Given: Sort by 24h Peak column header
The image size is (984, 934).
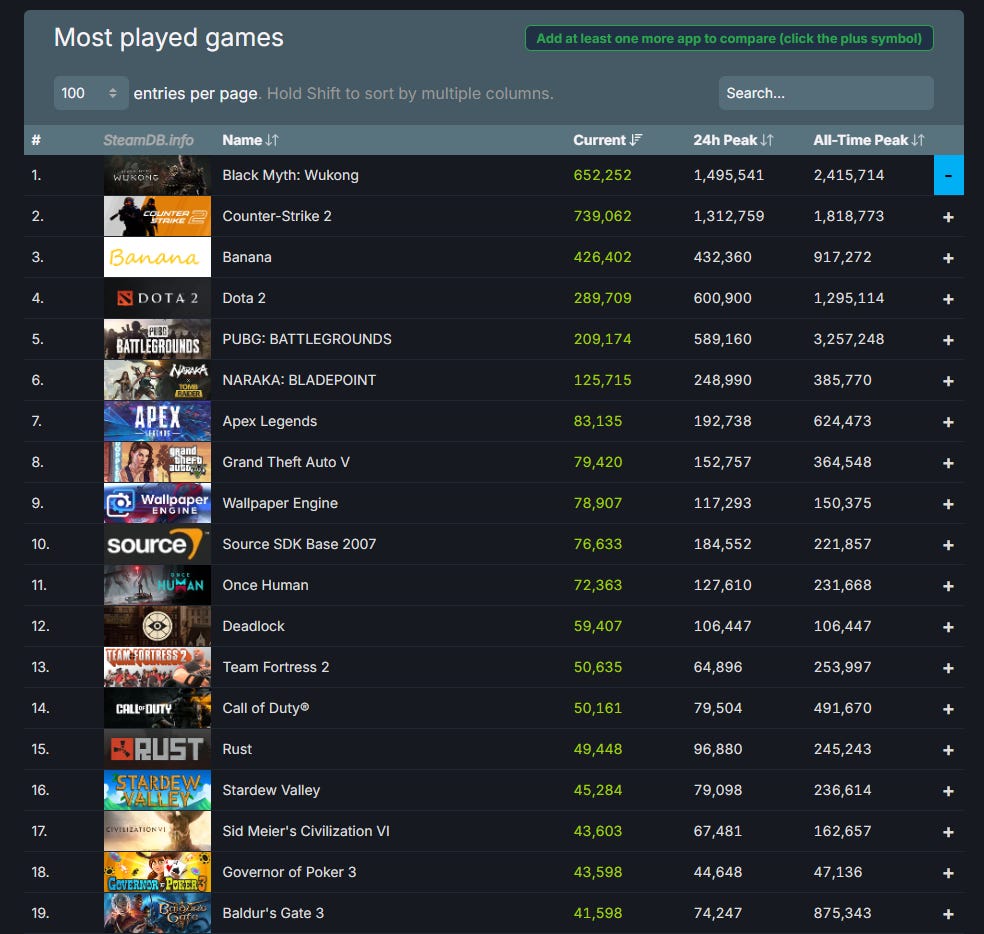Looking at the screenshot, I should (x=733, y=140).
